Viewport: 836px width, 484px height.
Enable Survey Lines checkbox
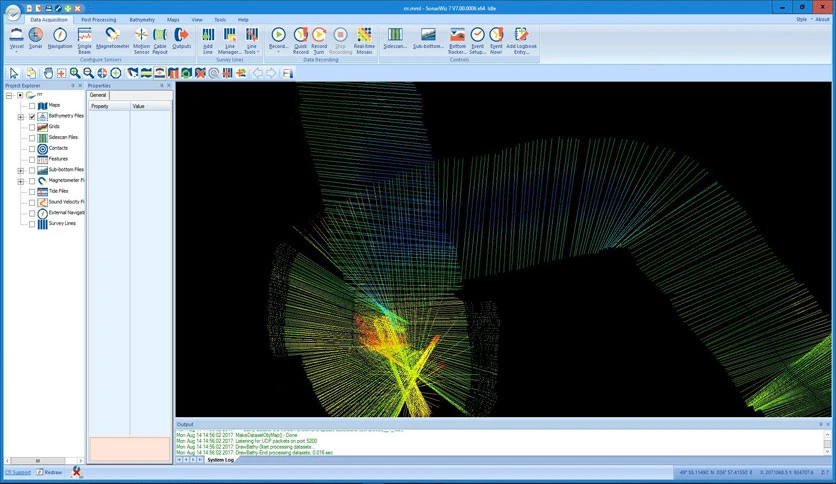(32, 224)
